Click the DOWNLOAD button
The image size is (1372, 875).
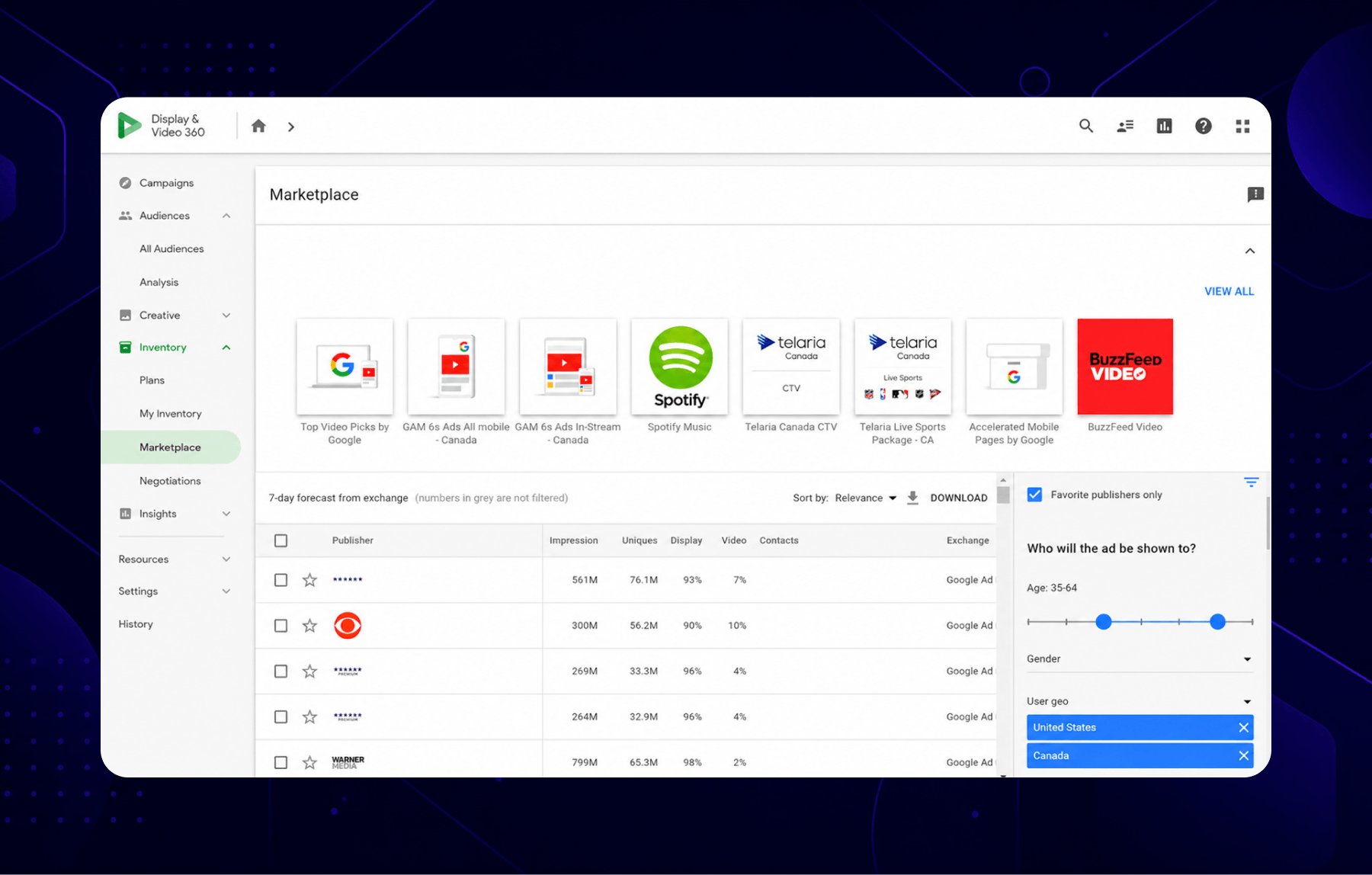click(959, 498)
